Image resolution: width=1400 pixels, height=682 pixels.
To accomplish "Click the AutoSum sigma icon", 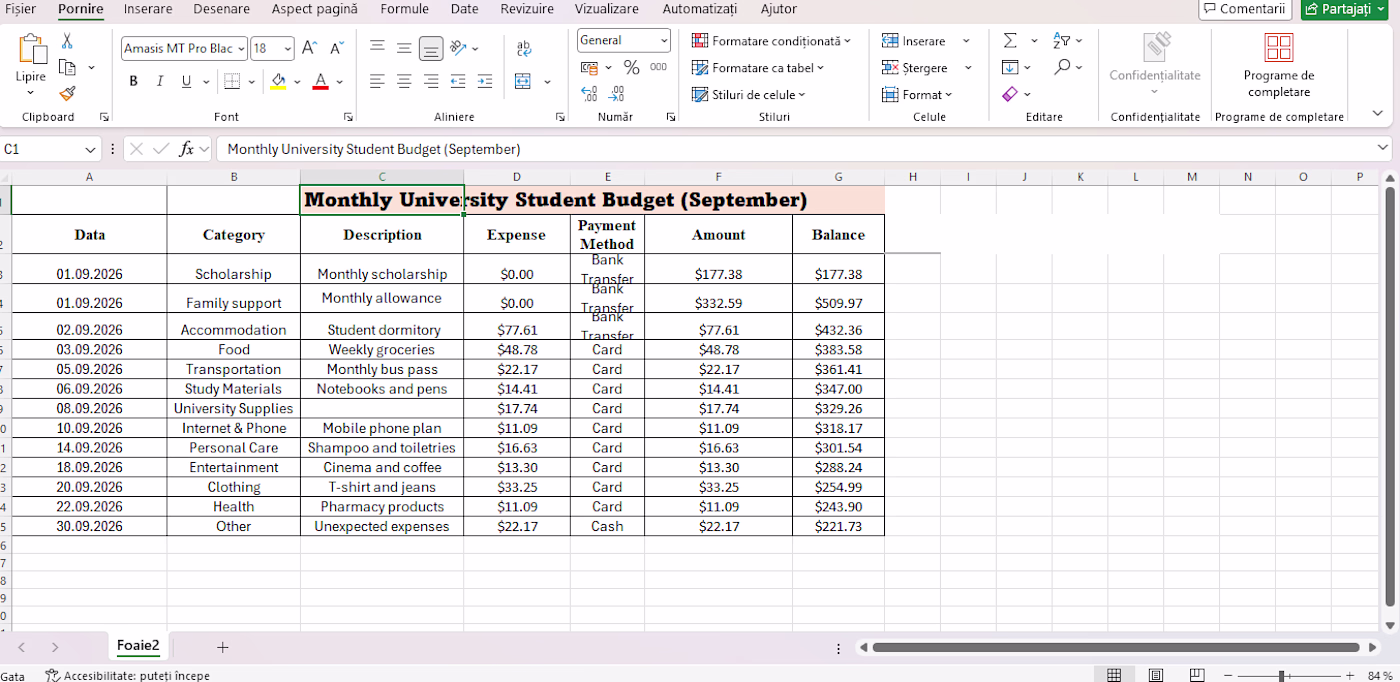I will click(1010, 41).
